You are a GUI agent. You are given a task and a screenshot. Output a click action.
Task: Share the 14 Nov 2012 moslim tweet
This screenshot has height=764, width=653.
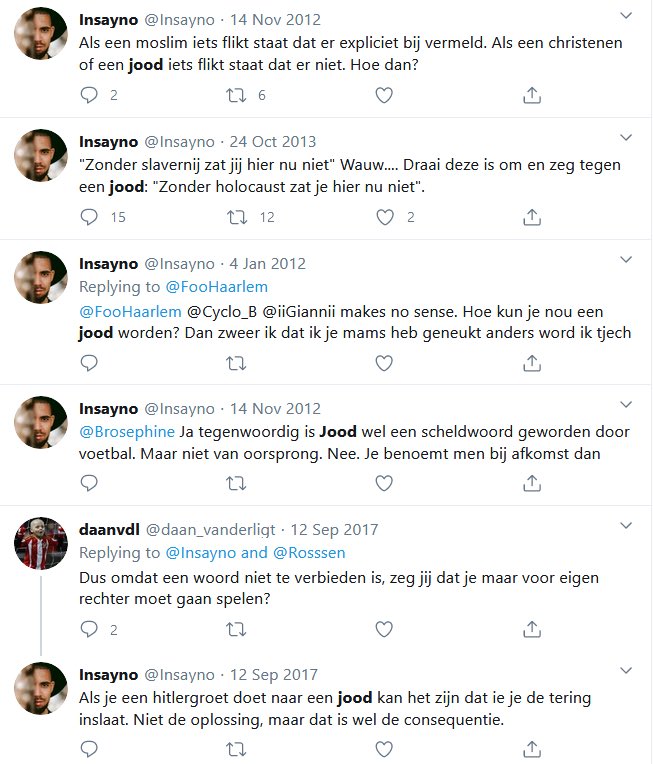tap(532, 95)
